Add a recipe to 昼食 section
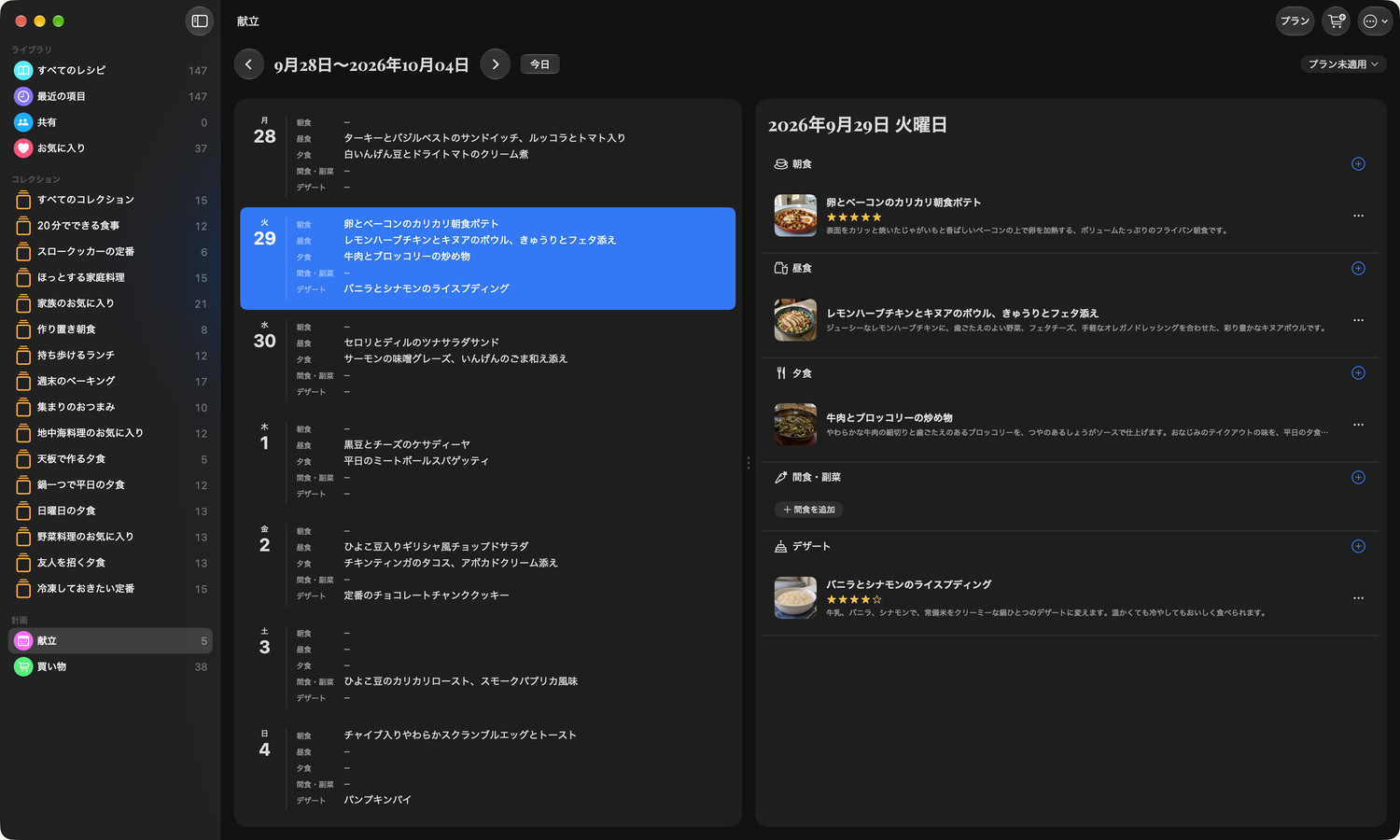The width and height of the screenshot is (1400, 840). tap(1358, 269)
